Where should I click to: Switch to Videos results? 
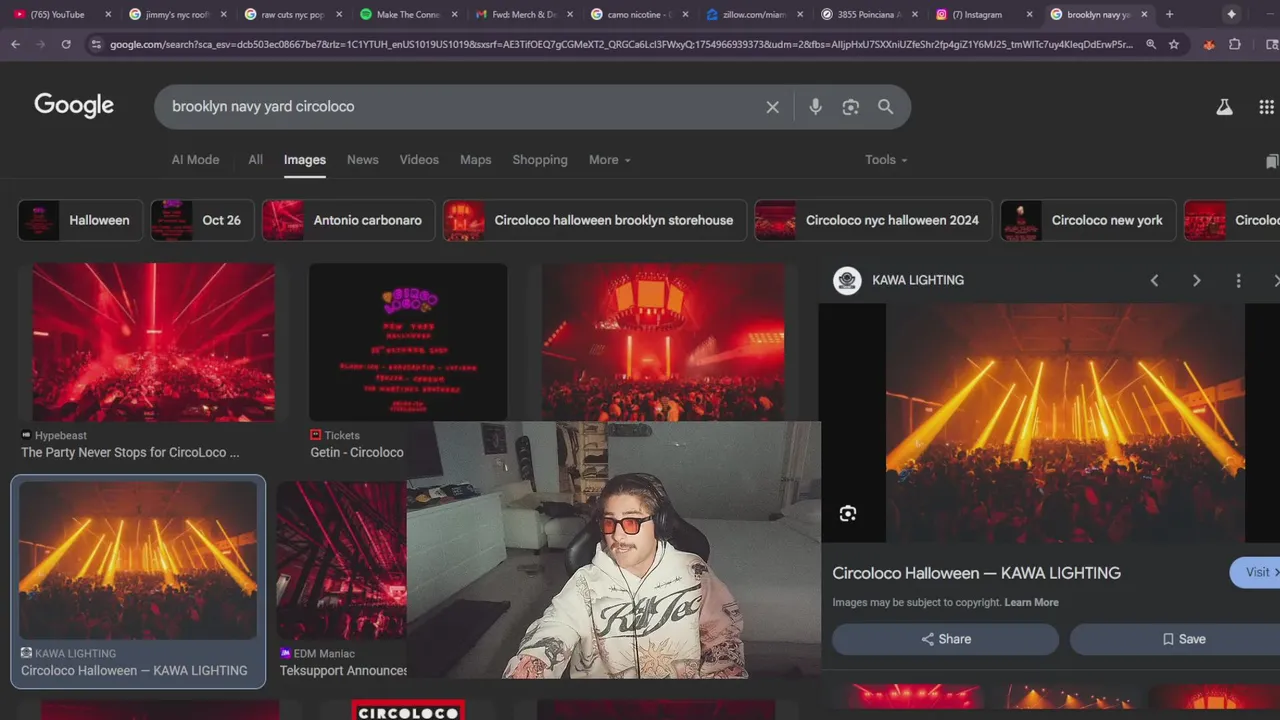point(419,160)
